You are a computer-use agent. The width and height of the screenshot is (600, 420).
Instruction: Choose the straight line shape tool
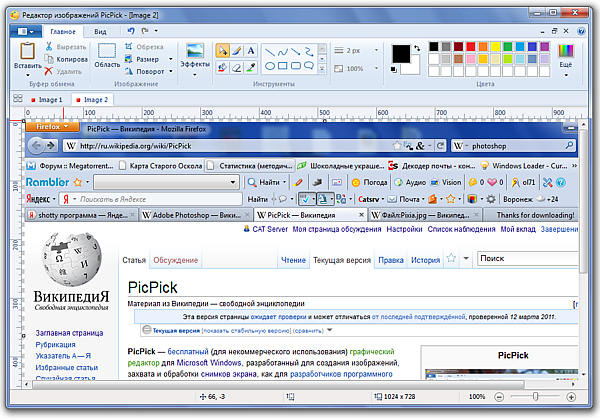coord(270,50)
